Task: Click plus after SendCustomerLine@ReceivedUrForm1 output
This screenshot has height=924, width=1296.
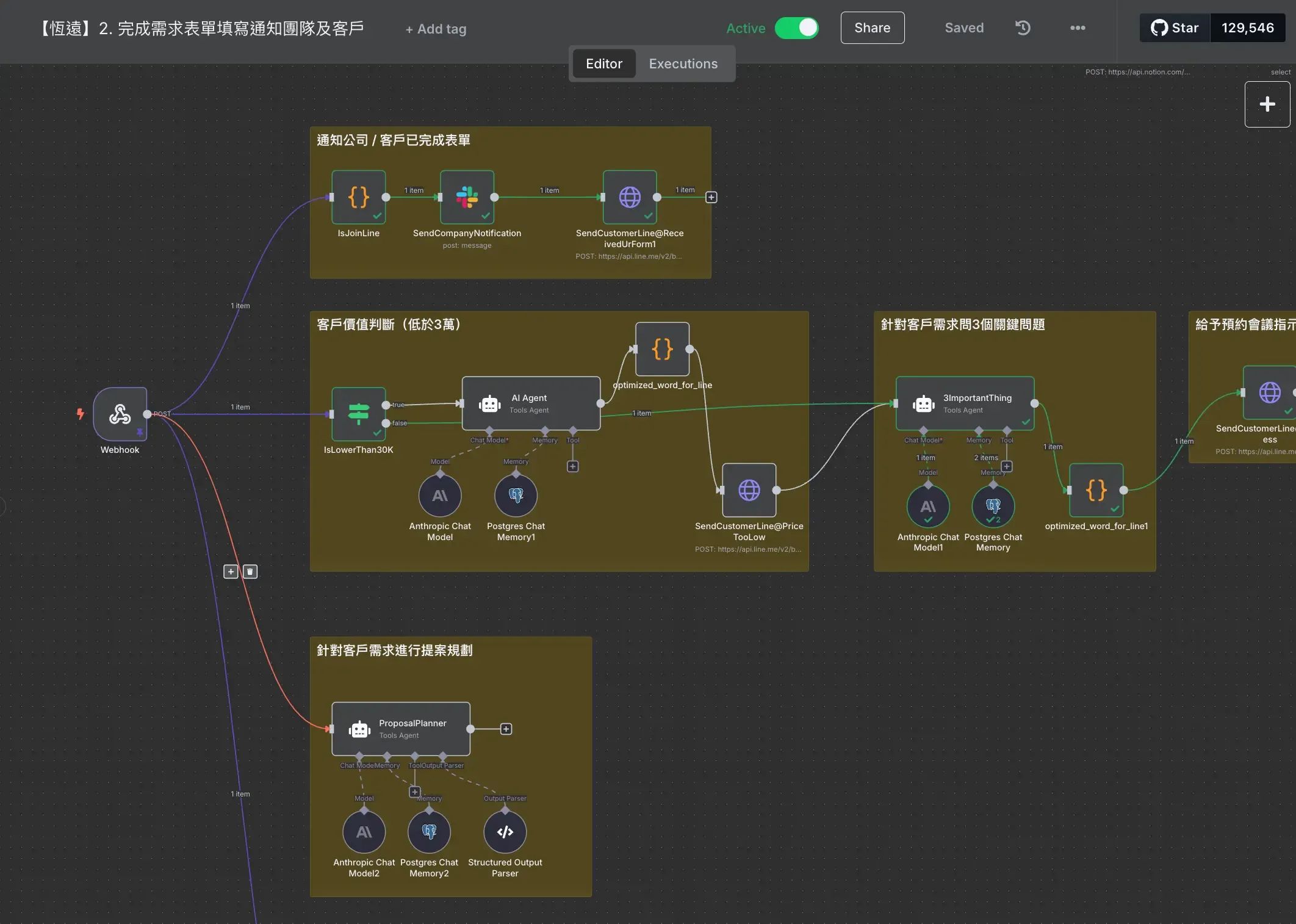Action: (711, 197)
